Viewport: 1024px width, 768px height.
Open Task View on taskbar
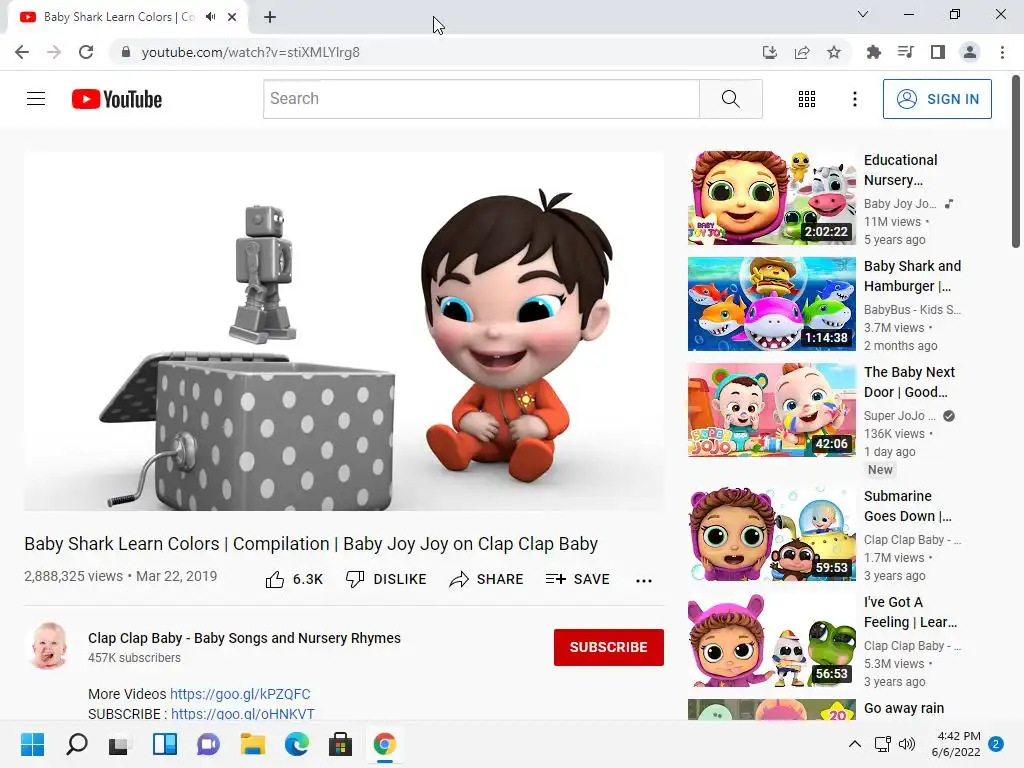120,744
